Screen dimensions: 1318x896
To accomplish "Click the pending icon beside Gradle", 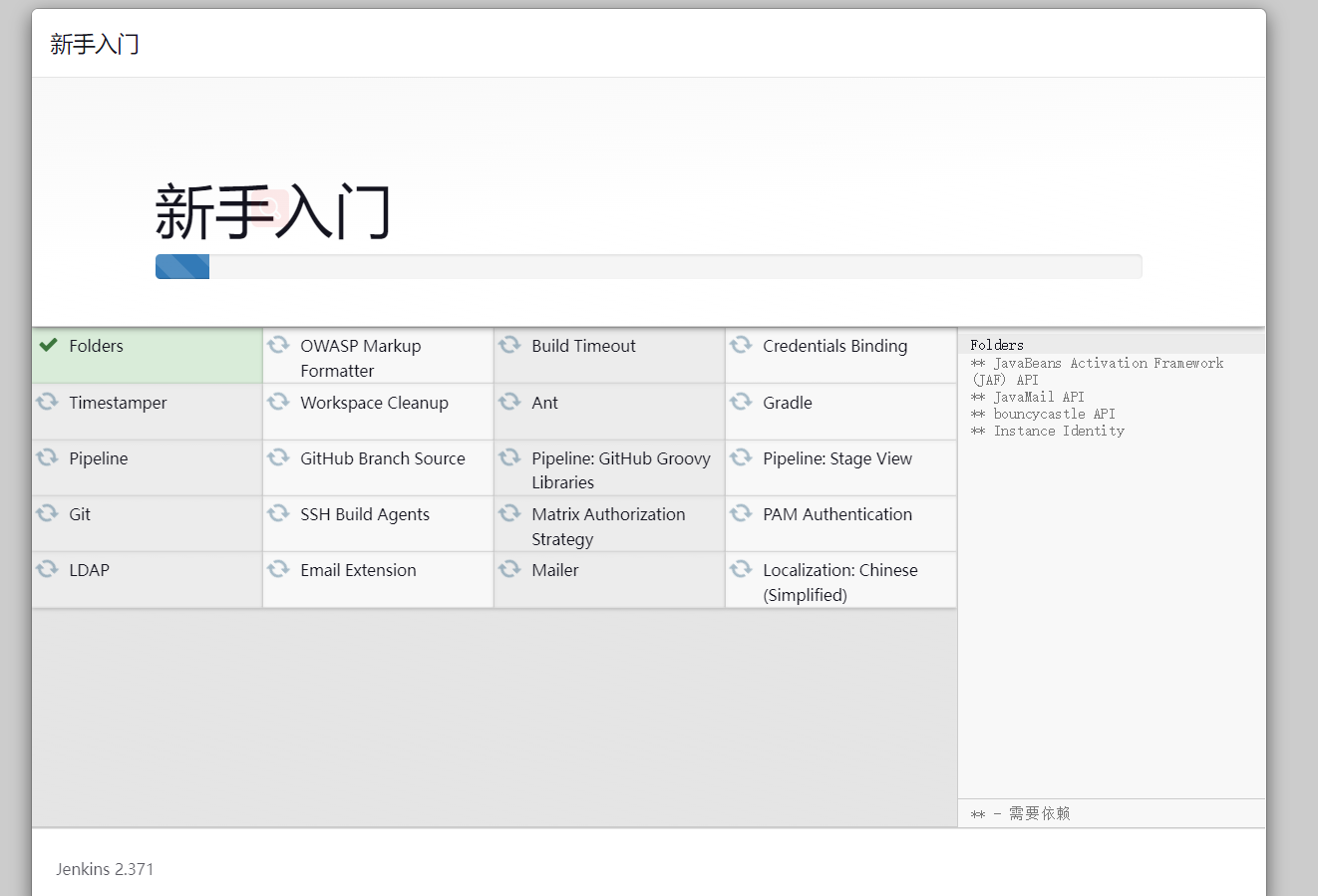I will 741,402.
